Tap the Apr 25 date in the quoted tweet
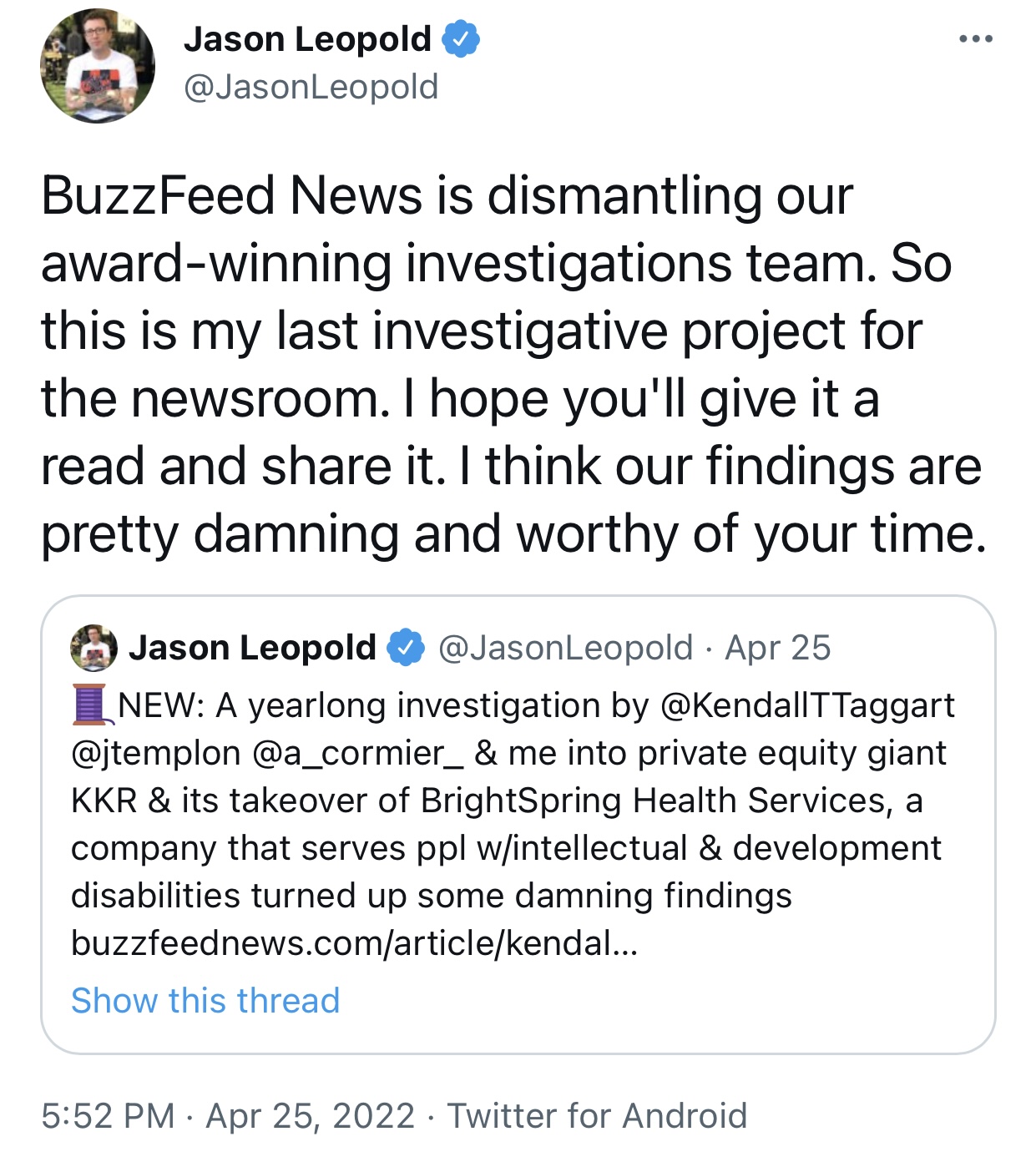The image size is (1036, 1172). [778, 648]
